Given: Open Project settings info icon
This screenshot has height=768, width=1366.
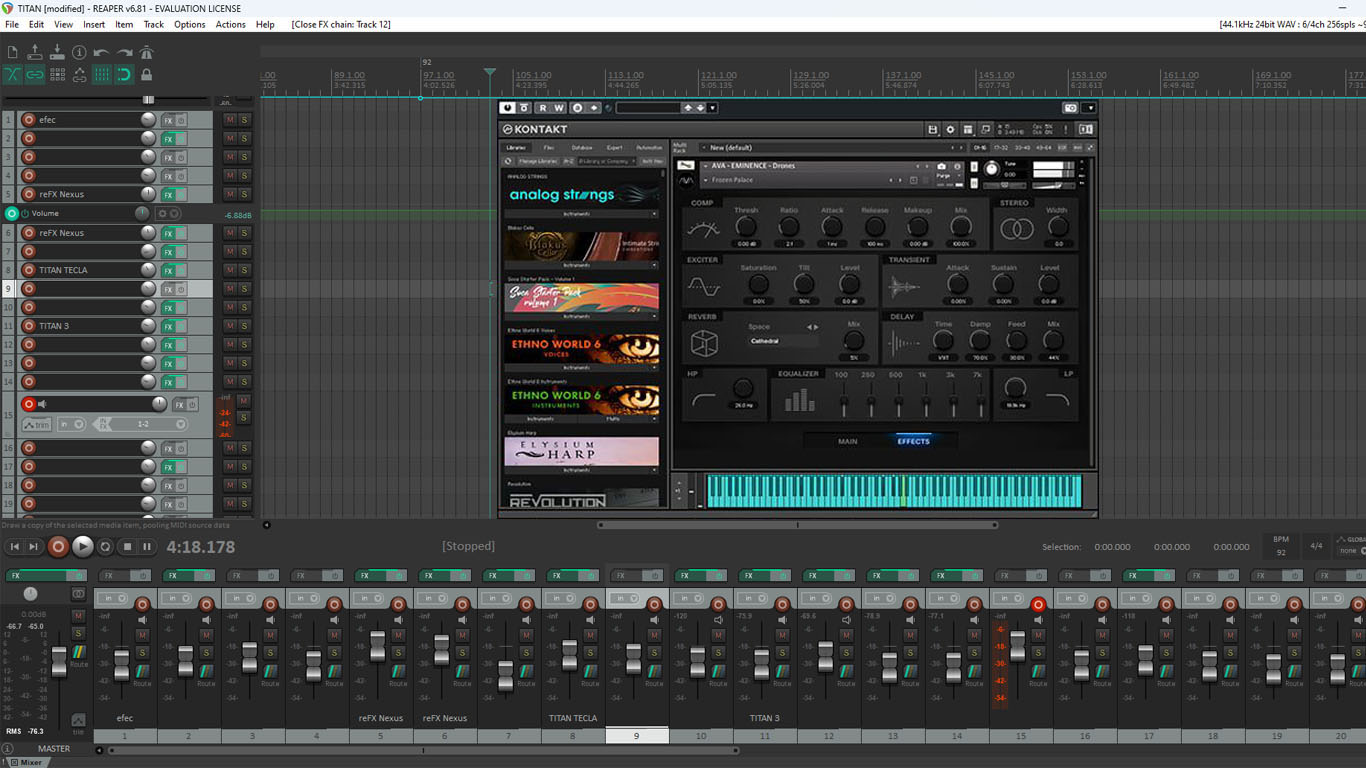Looking at the screenshot, I should [x=79, y=52].
